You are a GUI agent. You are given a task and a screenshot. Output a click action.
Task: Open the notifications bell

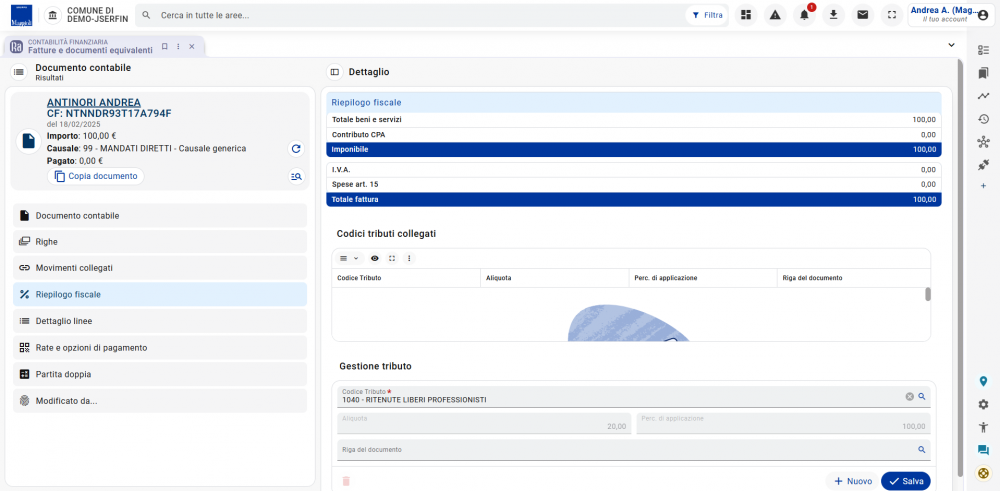tap(804, 15)
